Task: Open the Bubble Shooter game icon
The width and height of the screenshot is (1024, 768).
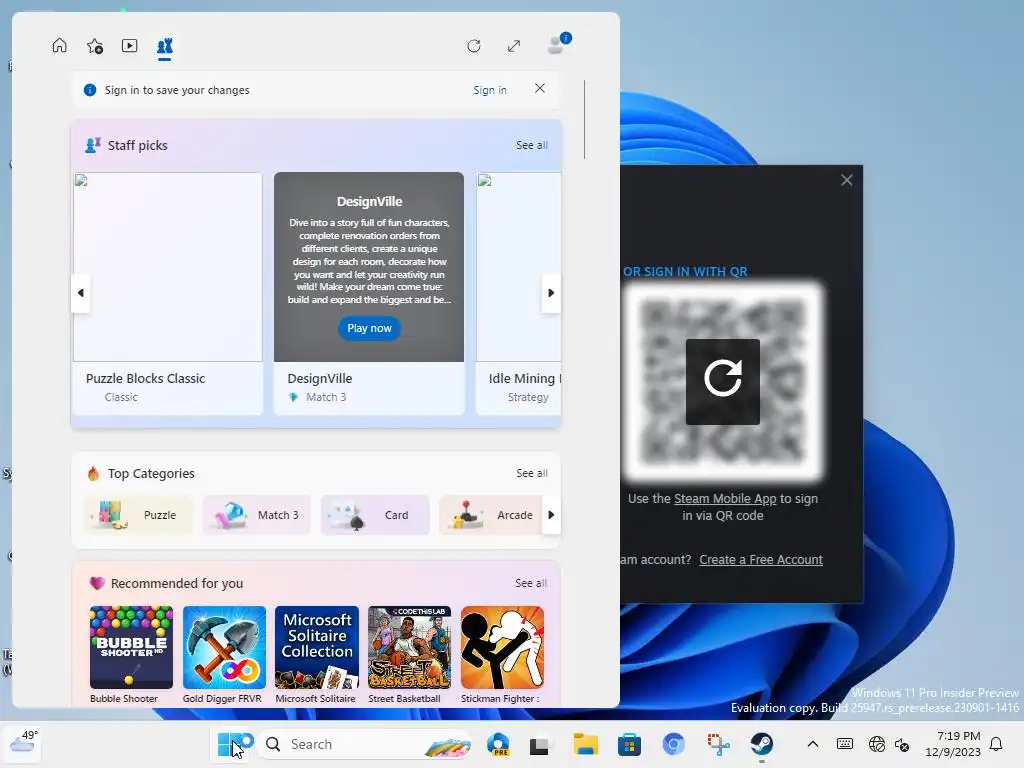Action: pos(131,647)
